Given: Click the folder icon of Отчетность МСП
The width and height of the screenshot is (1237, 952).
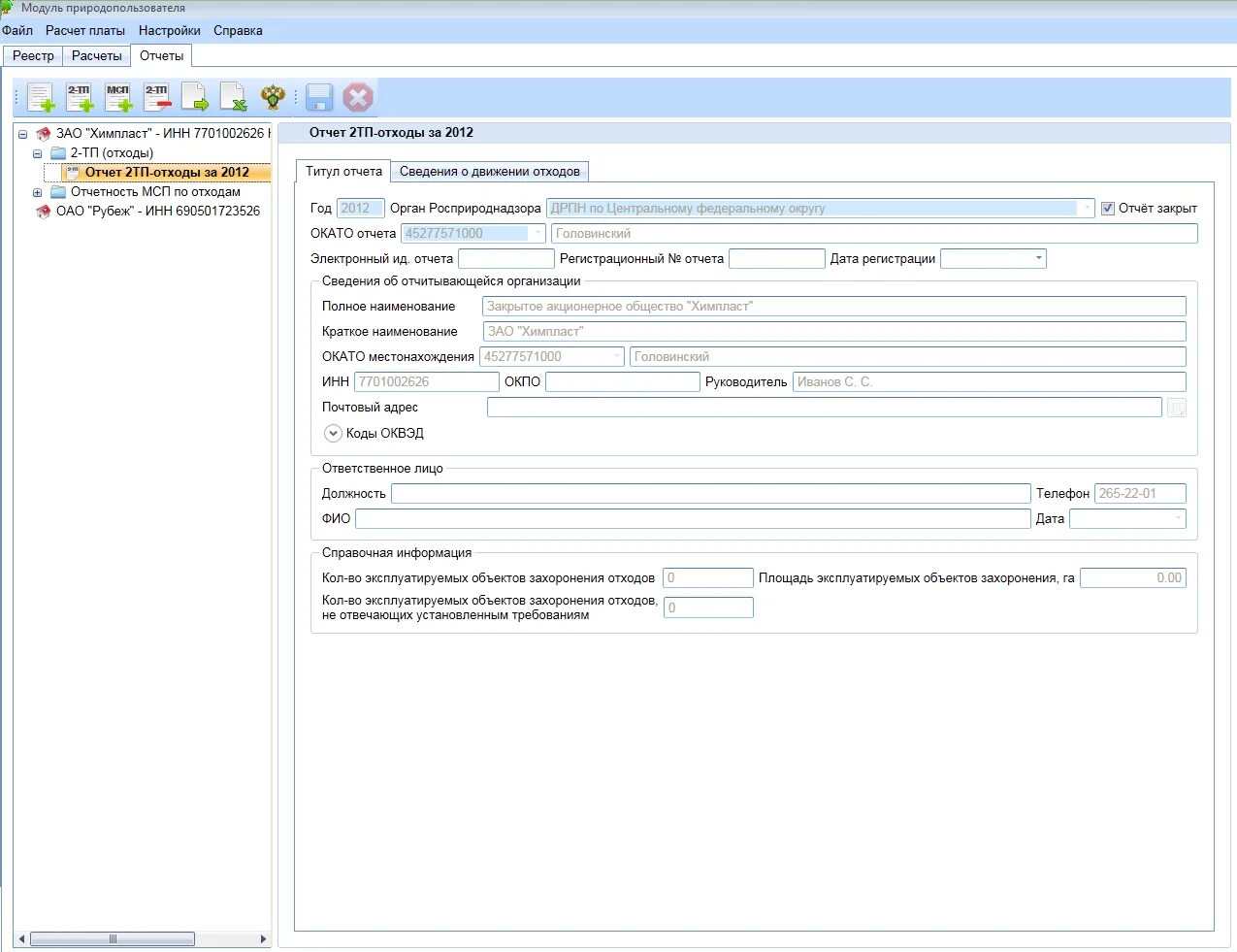Looking at the screenshot, I should (x=58, y=192).
